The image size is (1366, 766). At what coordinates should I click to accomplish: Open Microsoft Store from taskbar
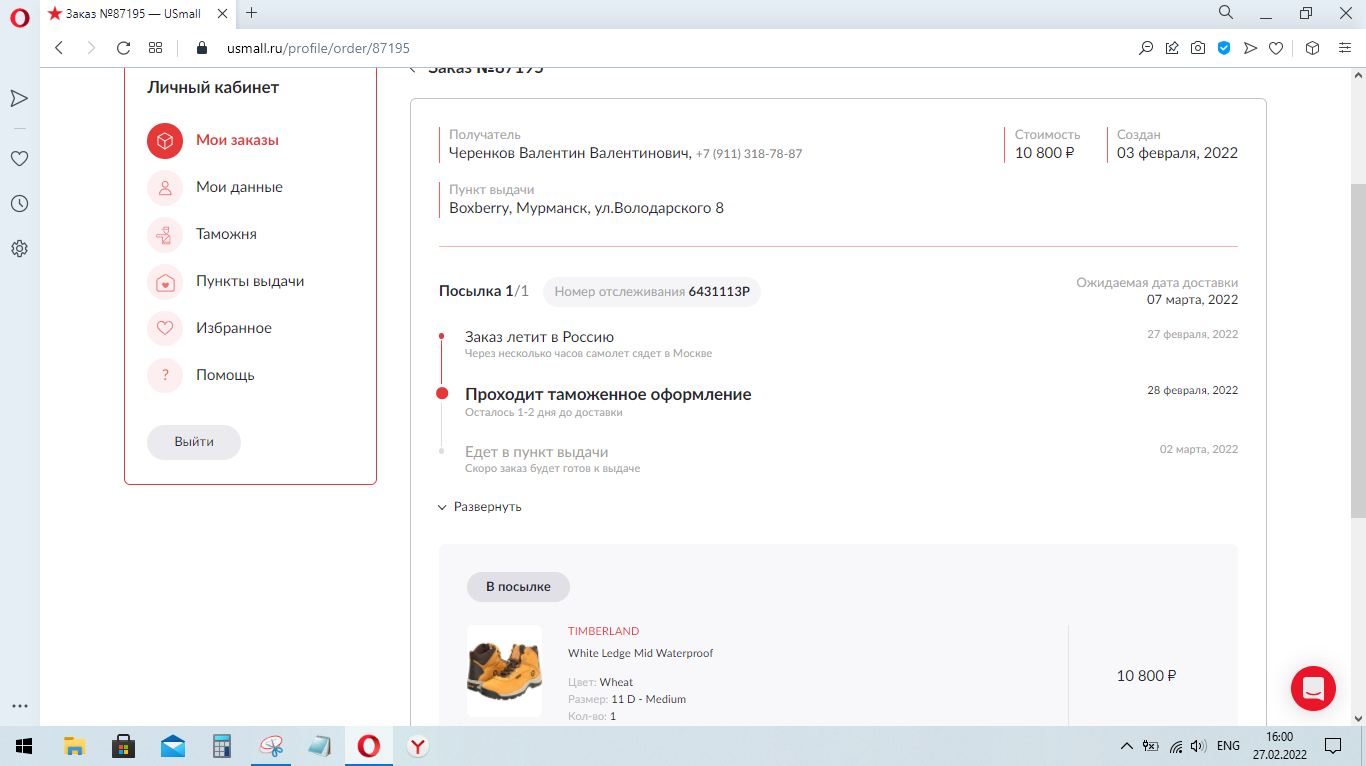(124, 746)
